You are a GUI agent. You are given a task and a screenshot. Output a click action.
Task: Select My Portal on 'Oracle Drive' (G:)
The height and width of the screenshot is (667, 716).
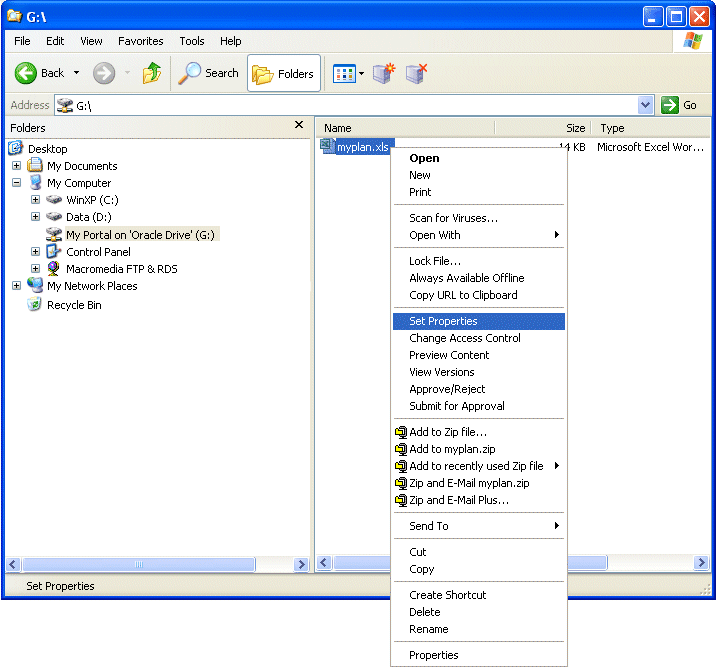click(x=140, y=235)
